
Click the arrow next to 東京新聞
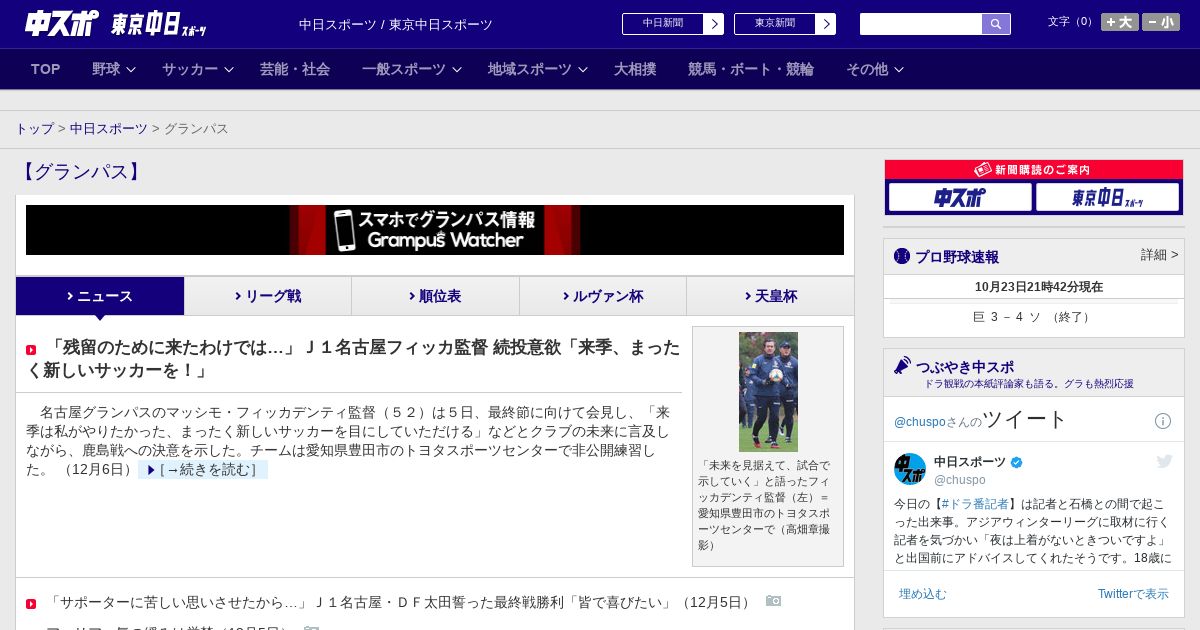826,24
